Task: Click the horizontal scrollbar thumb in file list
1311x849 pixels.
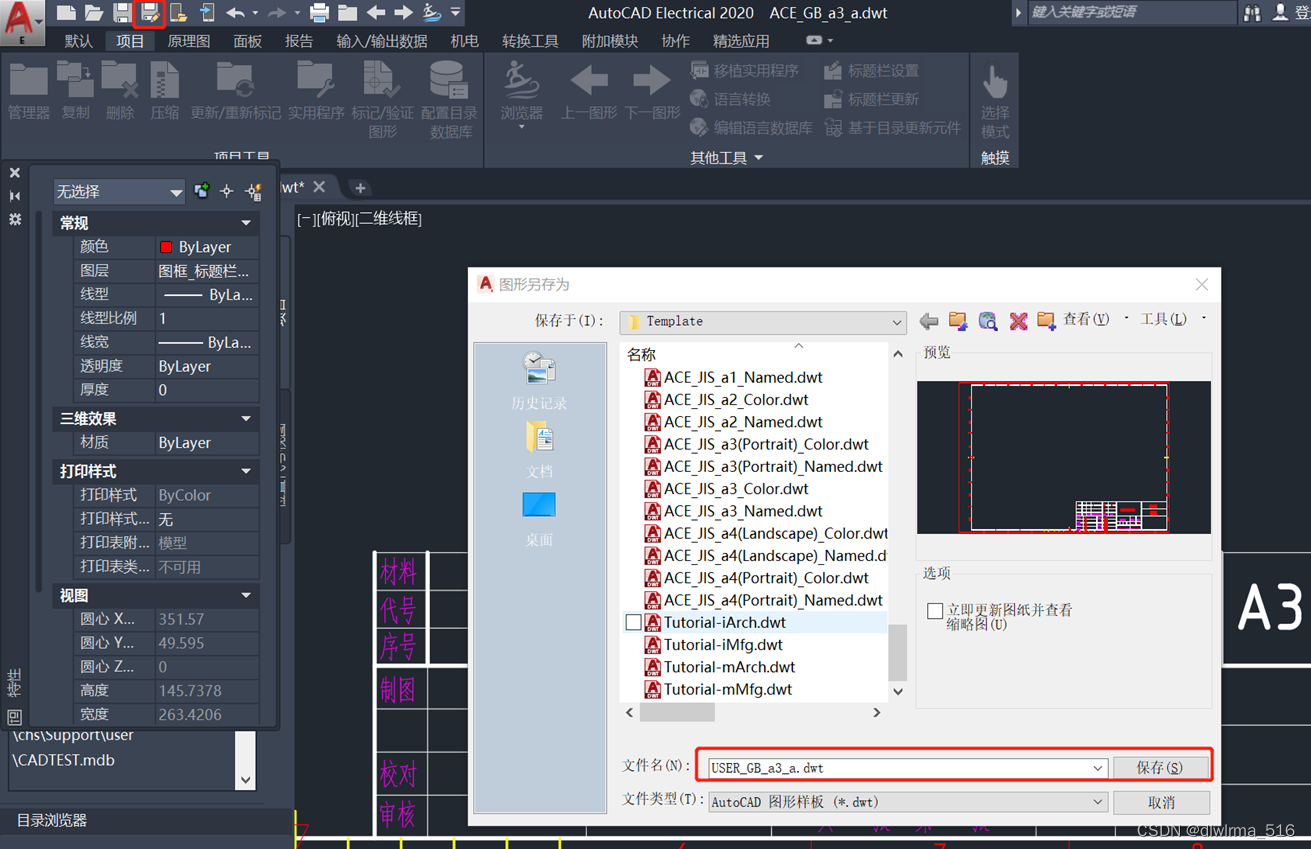Action: (x=677, y=713)
